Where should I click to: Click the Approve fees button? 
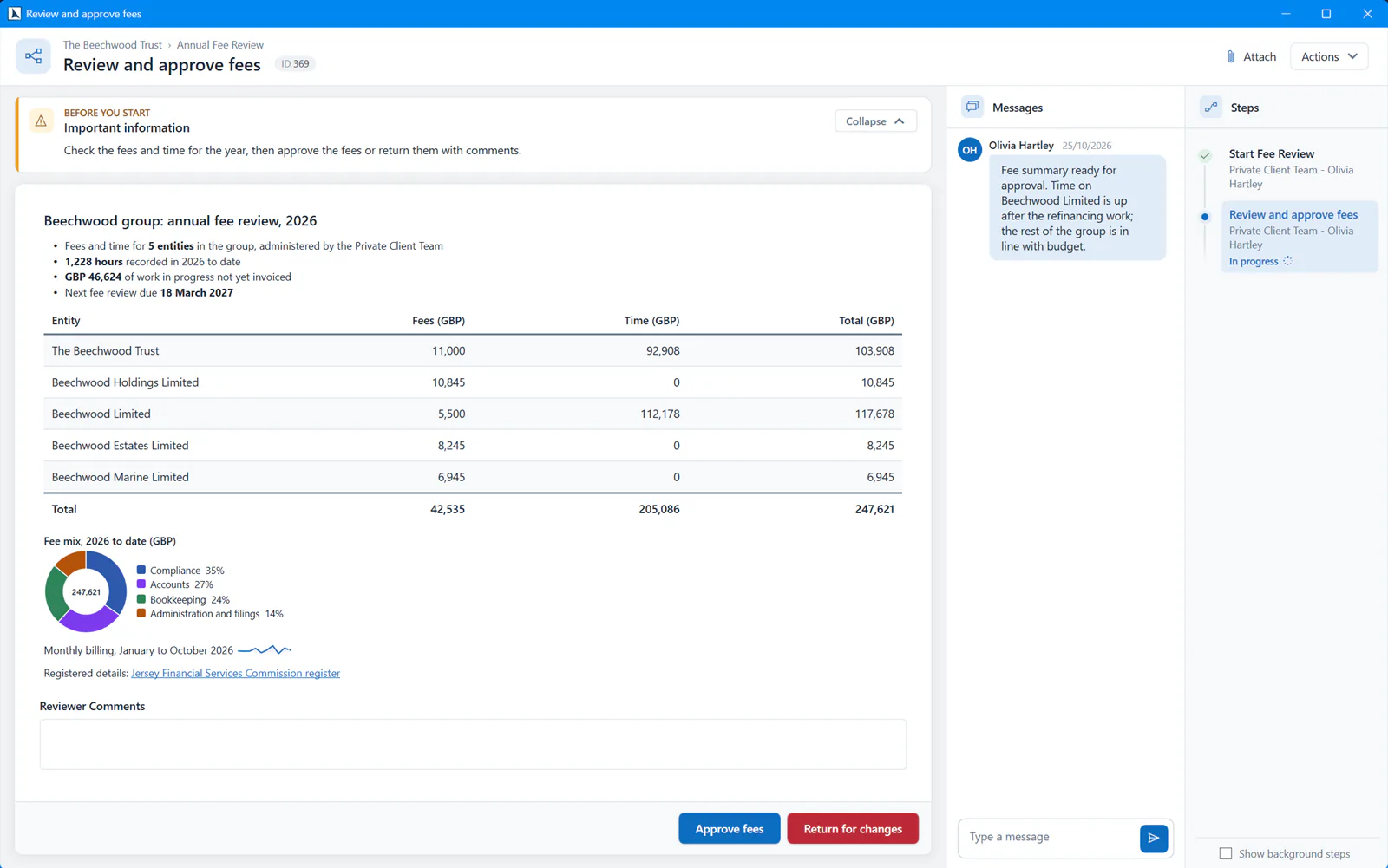[x=730, y=829]
